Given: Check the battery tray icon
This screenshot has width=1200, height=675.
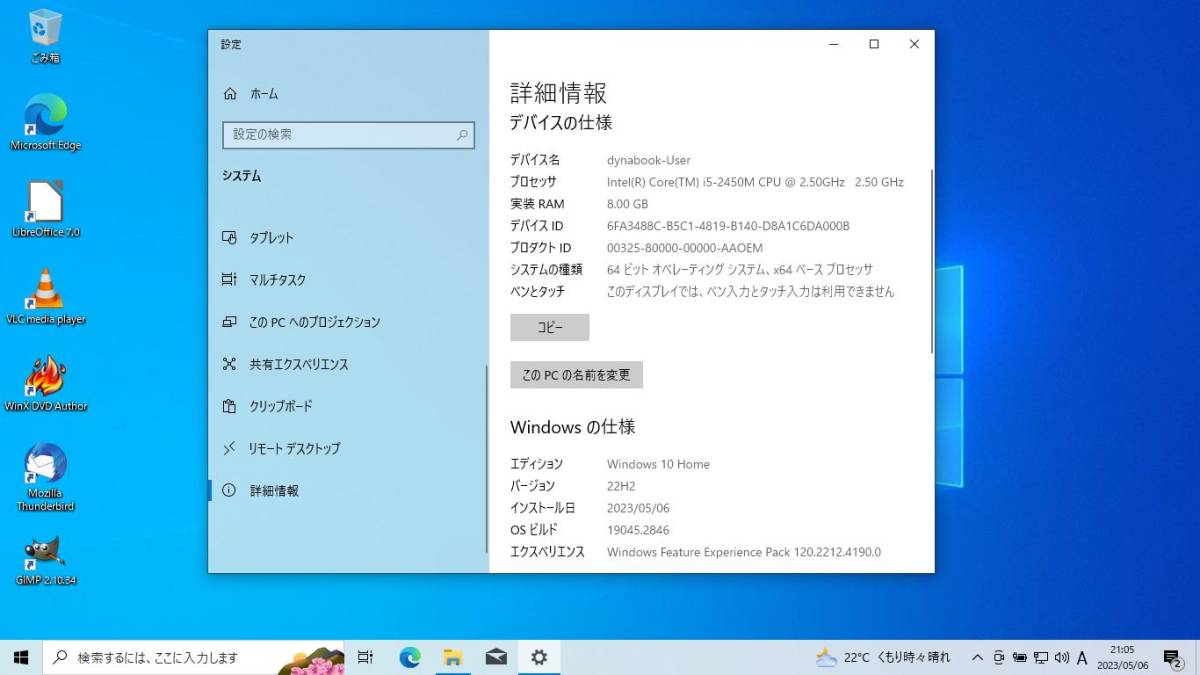Looking at the screenshot, I should (1020, 657).
